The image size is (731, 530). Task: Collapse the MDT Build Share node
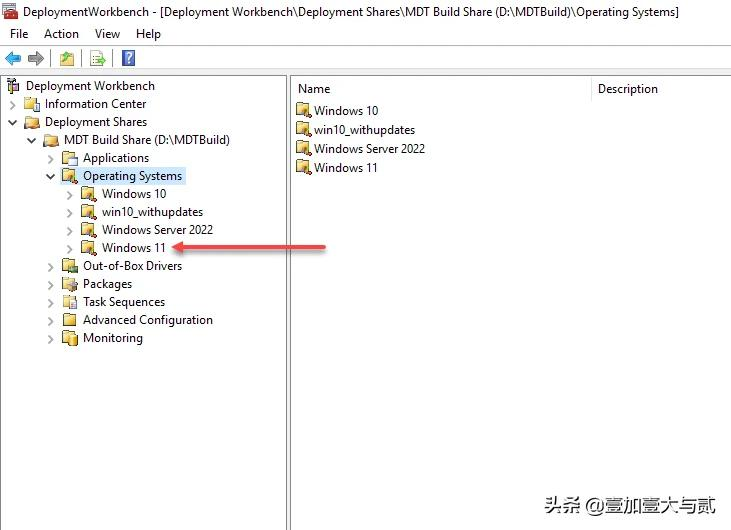(31, 141)
